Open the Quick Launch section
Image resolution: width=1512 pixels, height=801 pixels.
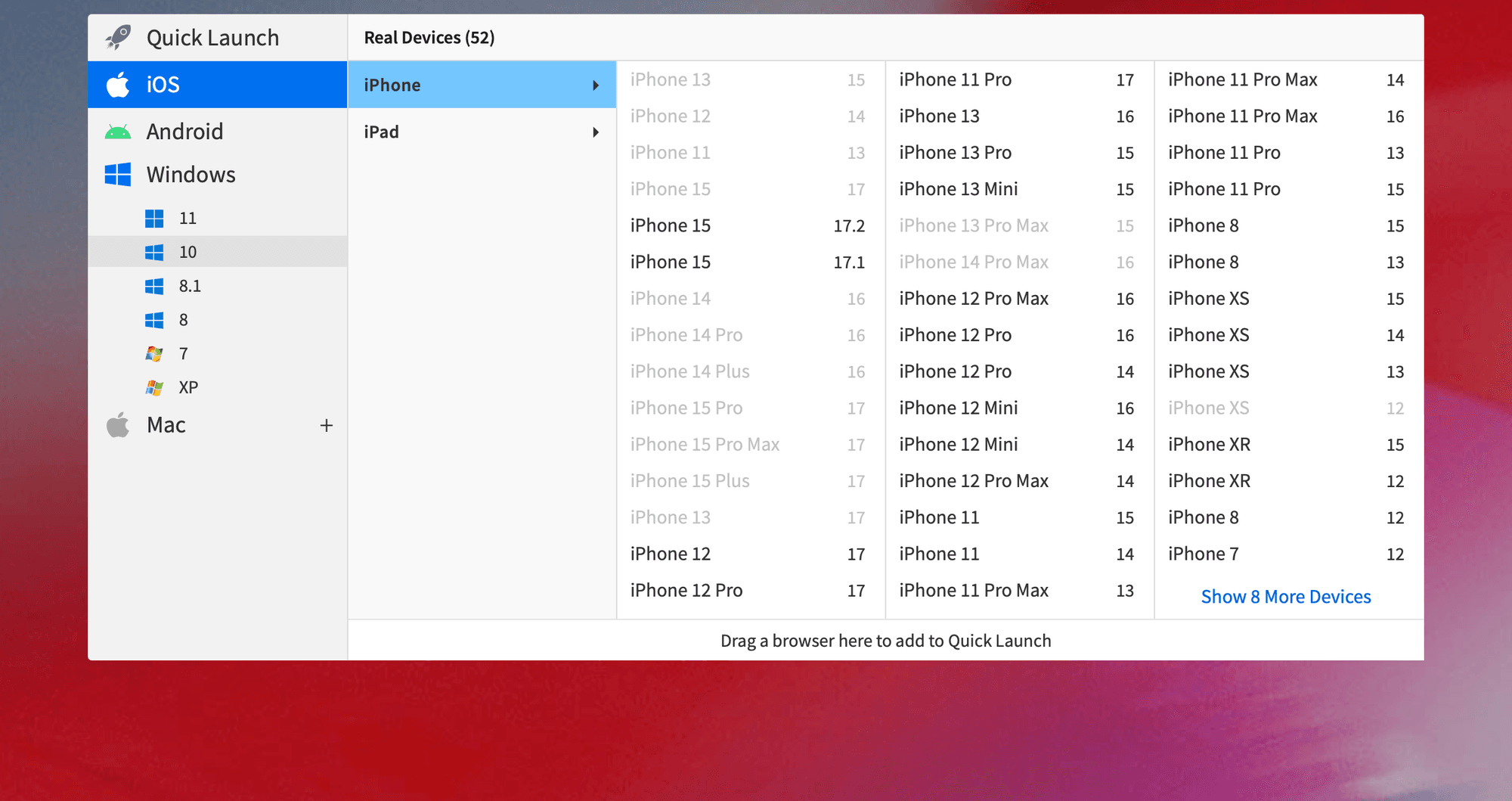218,38
